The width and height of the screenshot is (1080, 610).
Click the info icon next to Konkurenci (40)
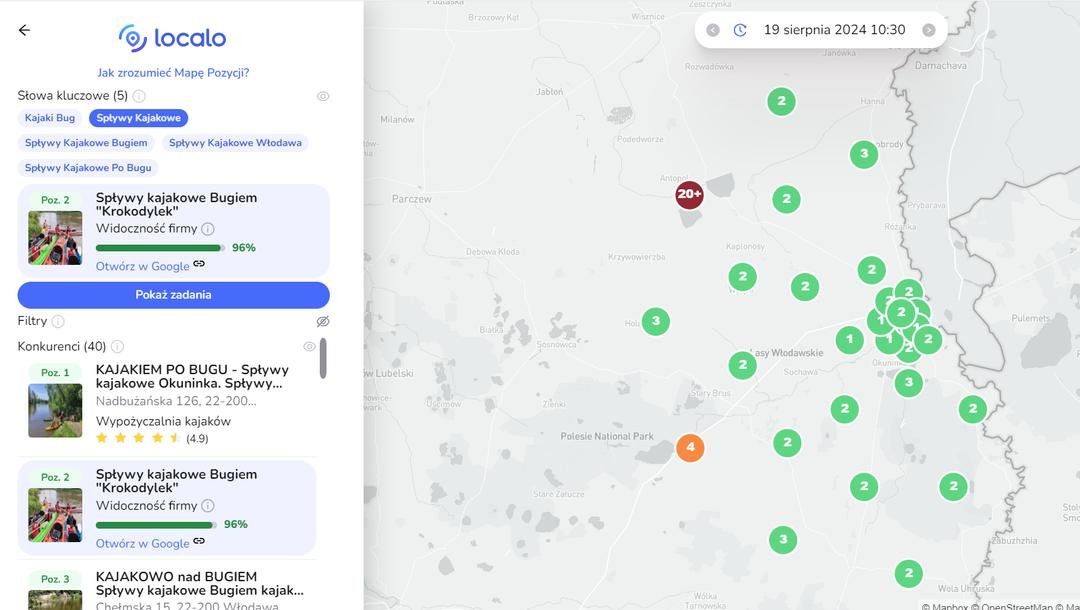coord(117,346)
